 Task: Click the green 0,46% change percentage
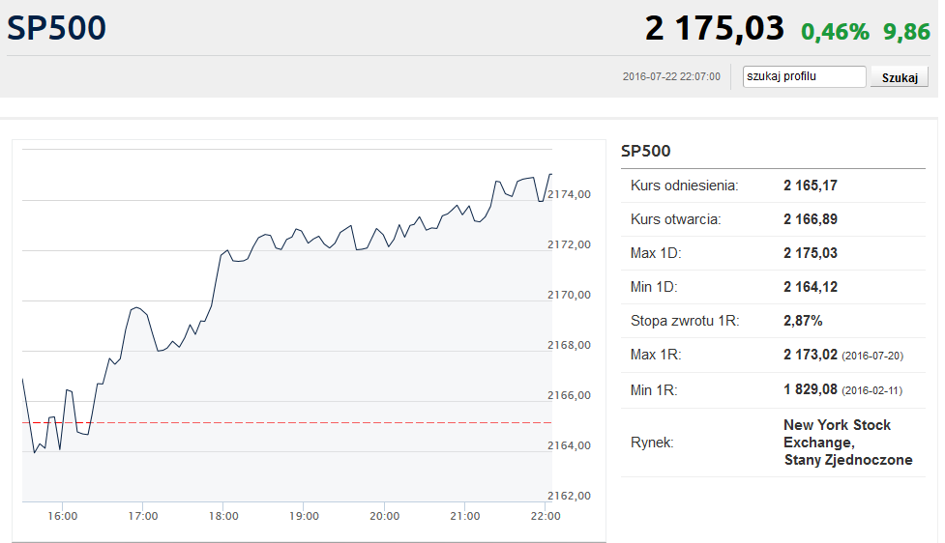pos(835,31)
